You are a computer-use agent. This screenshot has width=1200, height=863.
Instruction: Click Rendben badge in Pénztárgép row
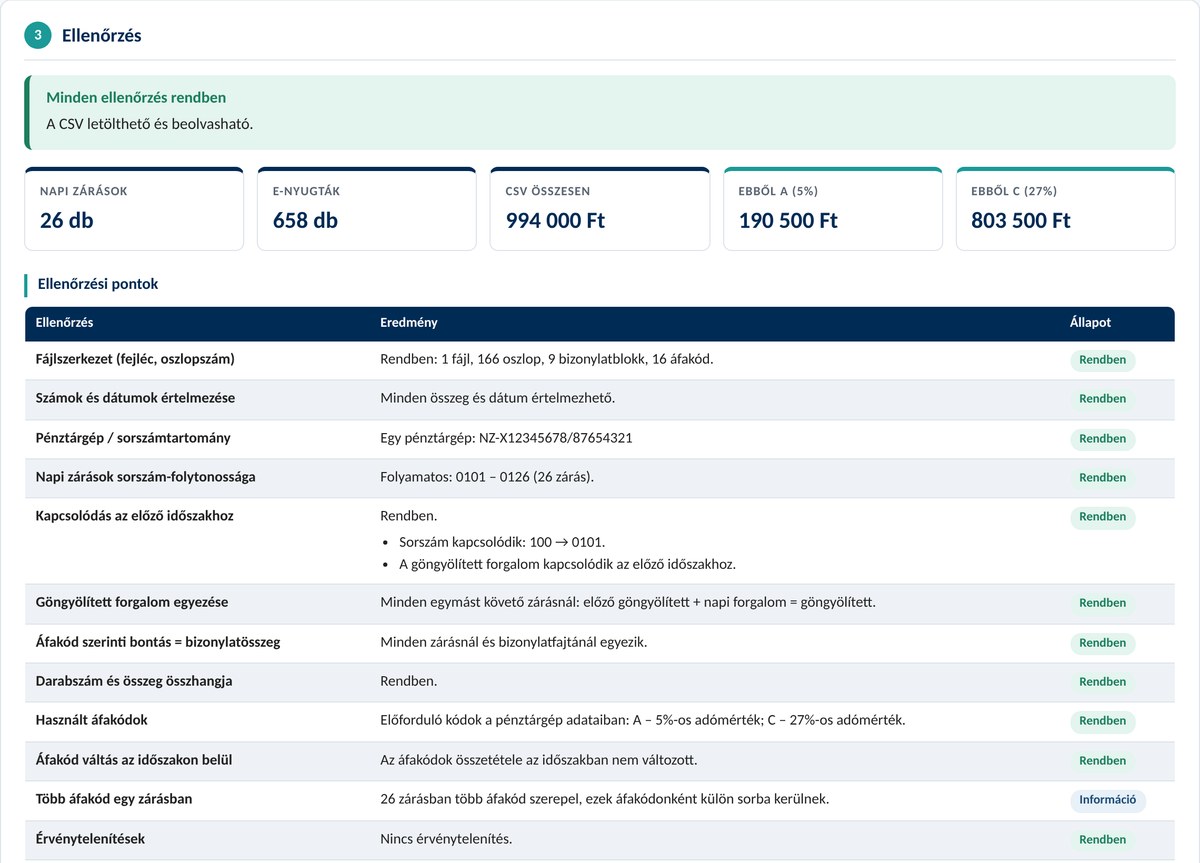[1102, 439]
